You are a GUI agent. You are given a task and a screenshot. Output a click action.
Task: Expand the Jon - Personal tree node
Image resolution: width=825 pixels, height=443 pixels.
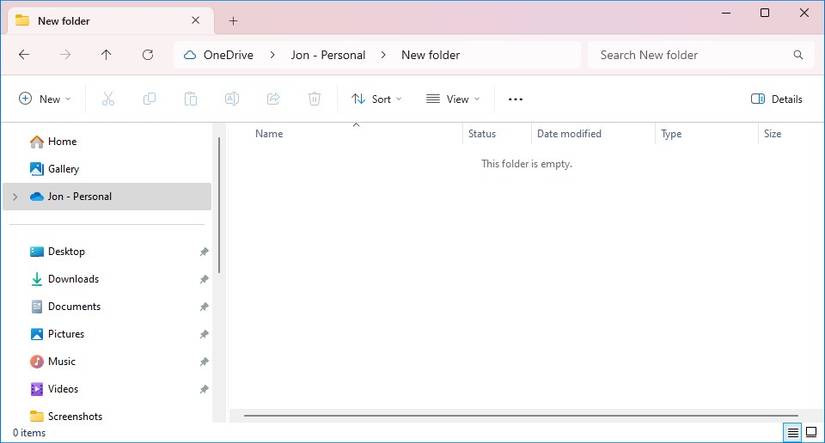point(14,197)
